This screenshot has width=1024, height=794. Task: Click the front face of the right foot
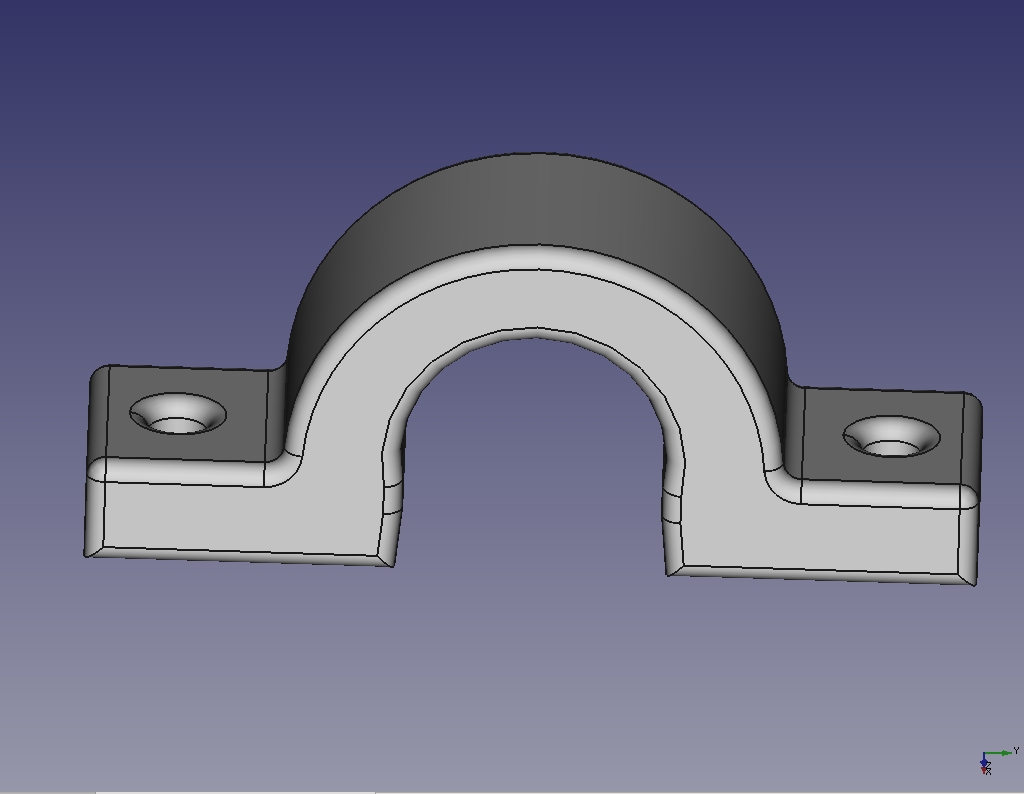pos(820,538)
